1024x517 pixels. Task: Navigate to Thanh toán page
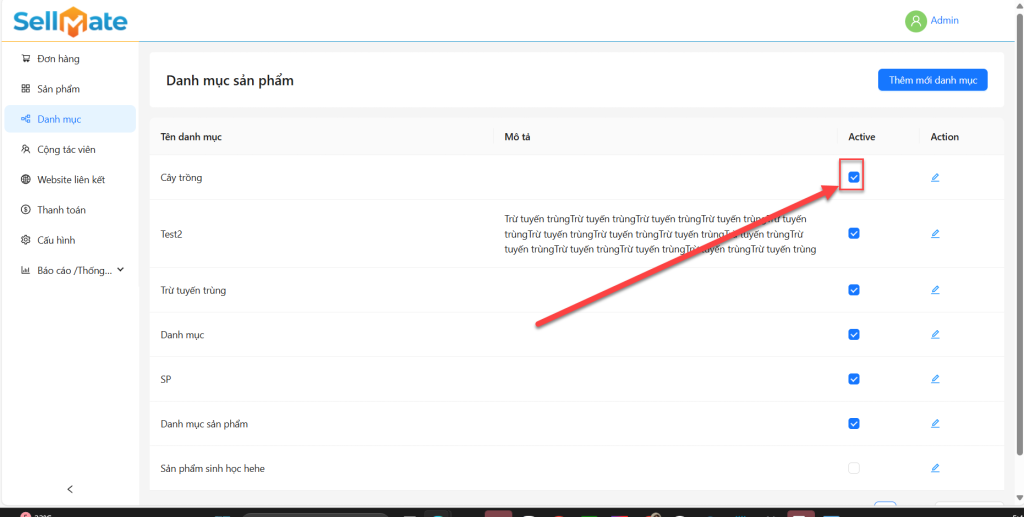pos(61,210)
